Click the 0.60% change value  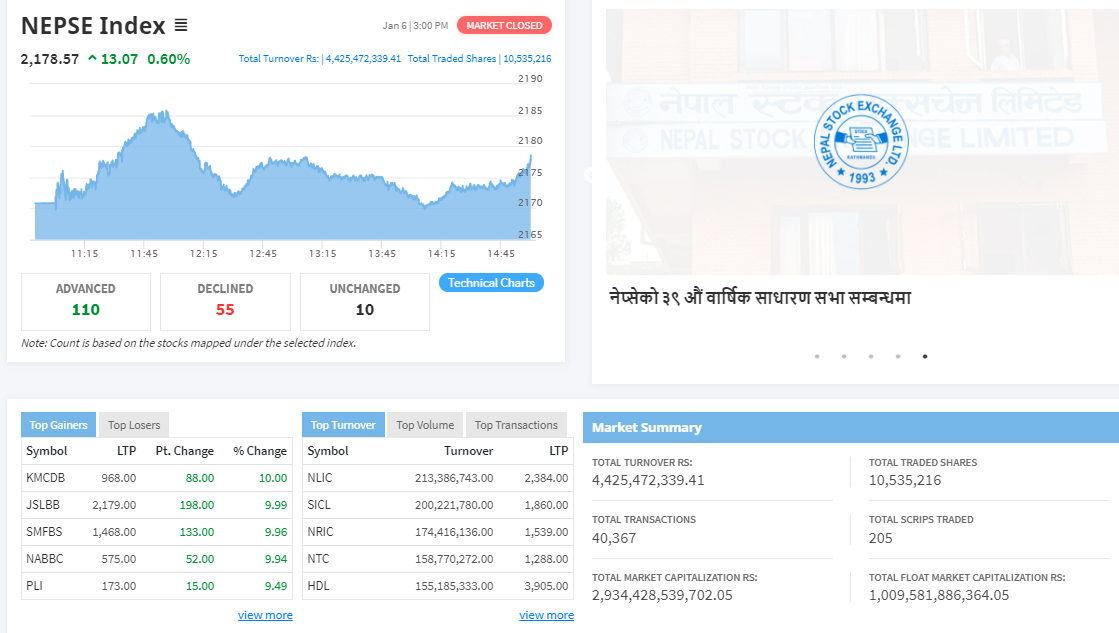coord(168,59)
